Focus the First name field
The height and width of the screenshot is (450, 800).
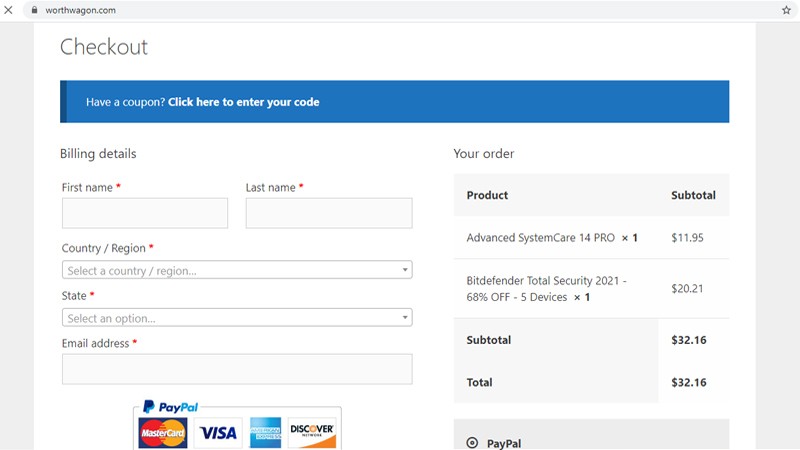(x=145, y=213)
